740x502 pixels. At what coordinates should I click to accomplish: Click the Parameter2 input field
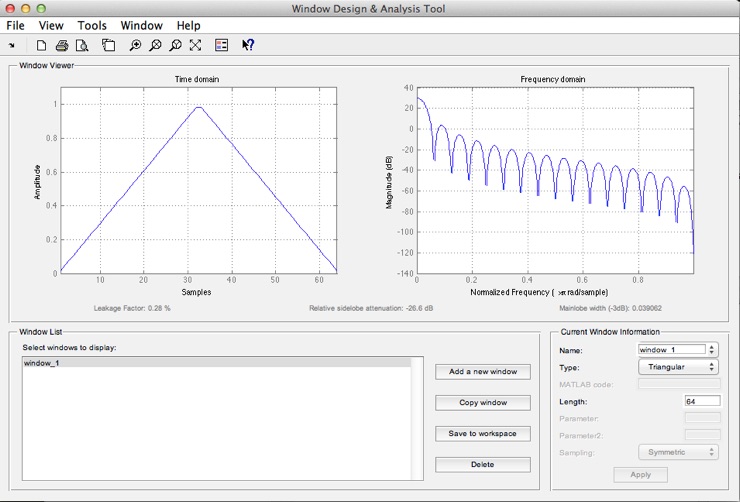(702, 435)
